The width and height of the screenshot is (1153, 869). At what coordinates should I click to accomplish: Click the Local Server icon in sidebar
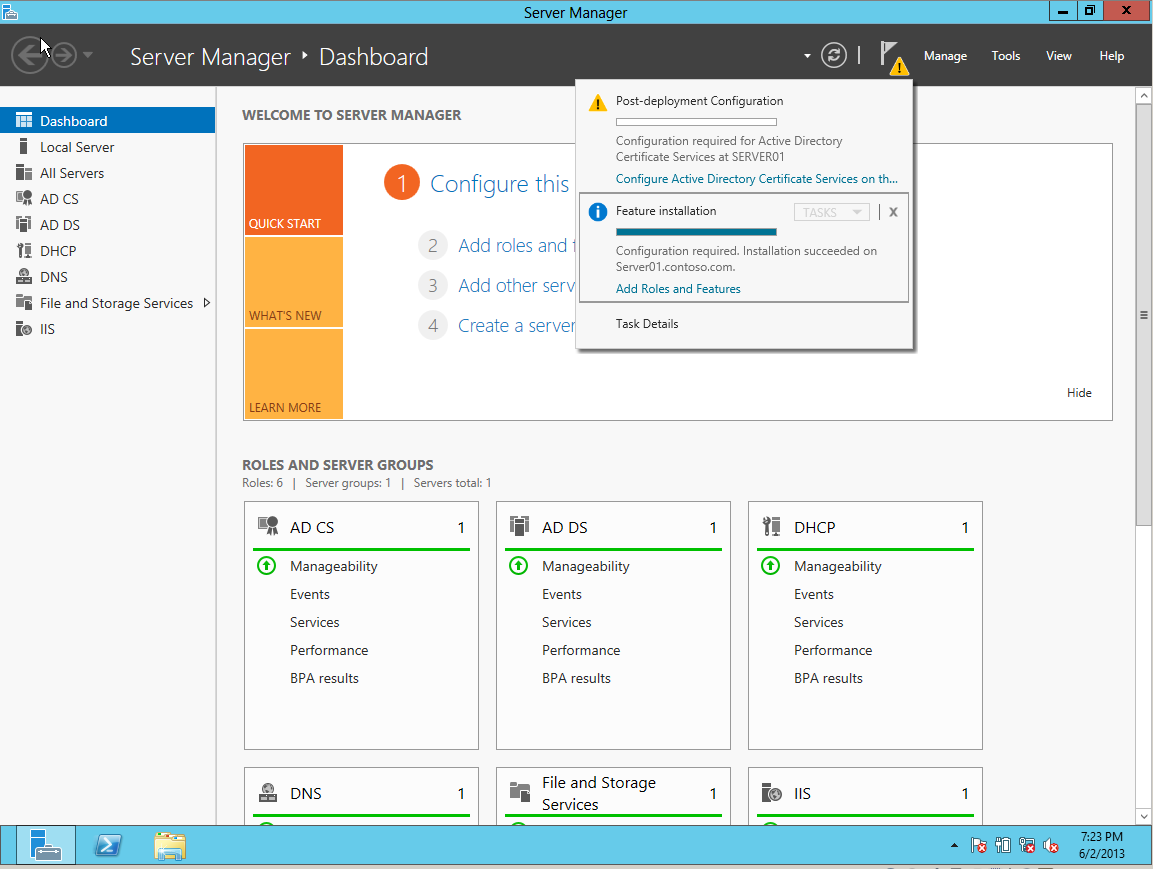coord(24,146)
